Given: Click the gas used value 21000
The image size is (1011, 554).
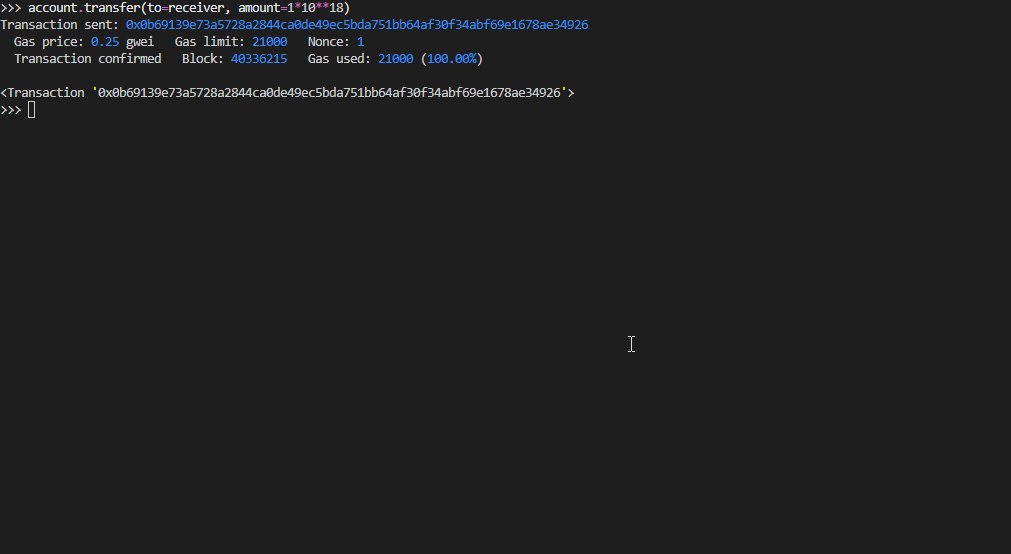Looking at the screenshot, I should click(395, 59).
